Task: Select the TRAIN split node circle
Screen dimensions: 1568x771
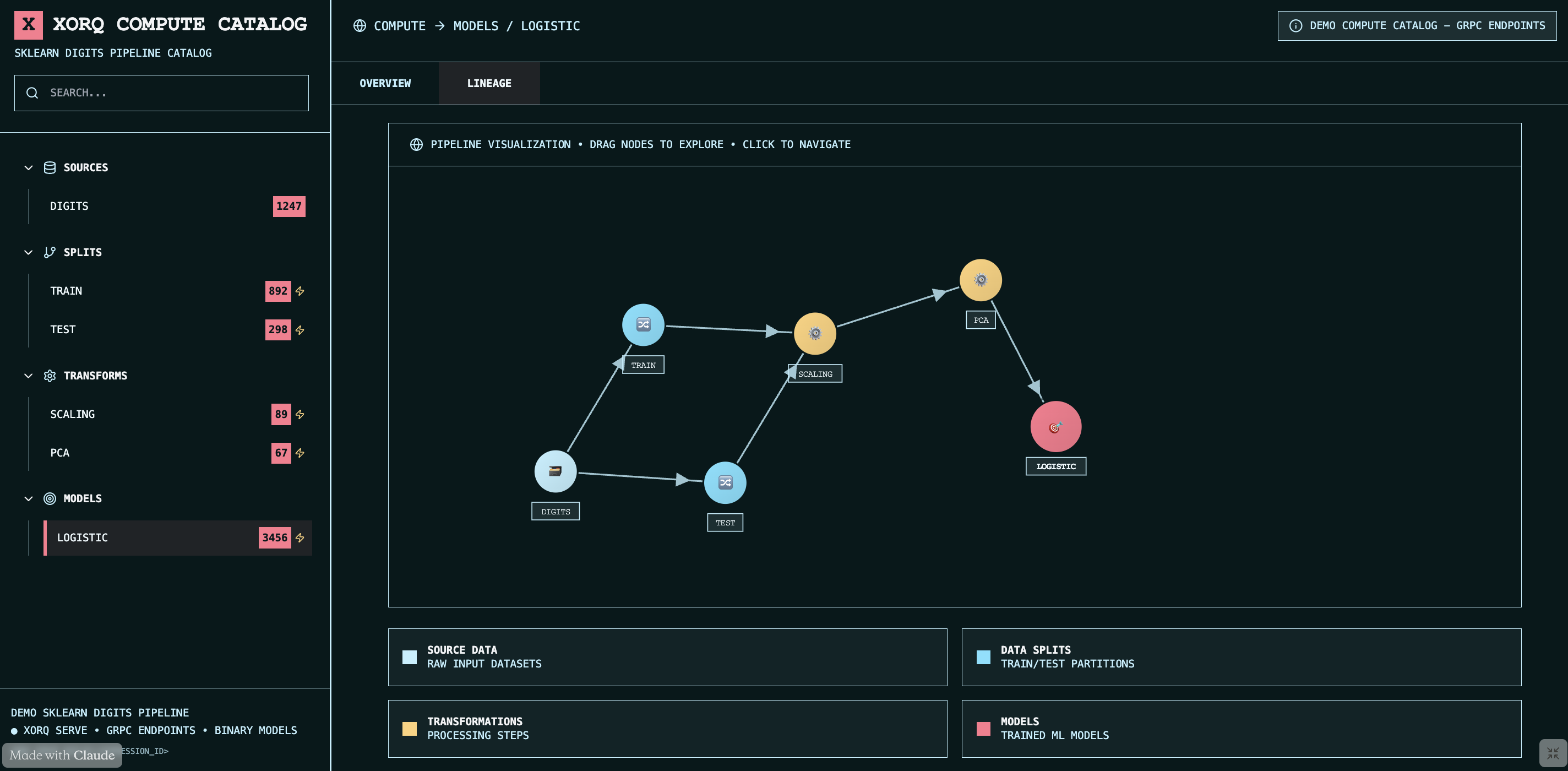Action: click(643, 324)
